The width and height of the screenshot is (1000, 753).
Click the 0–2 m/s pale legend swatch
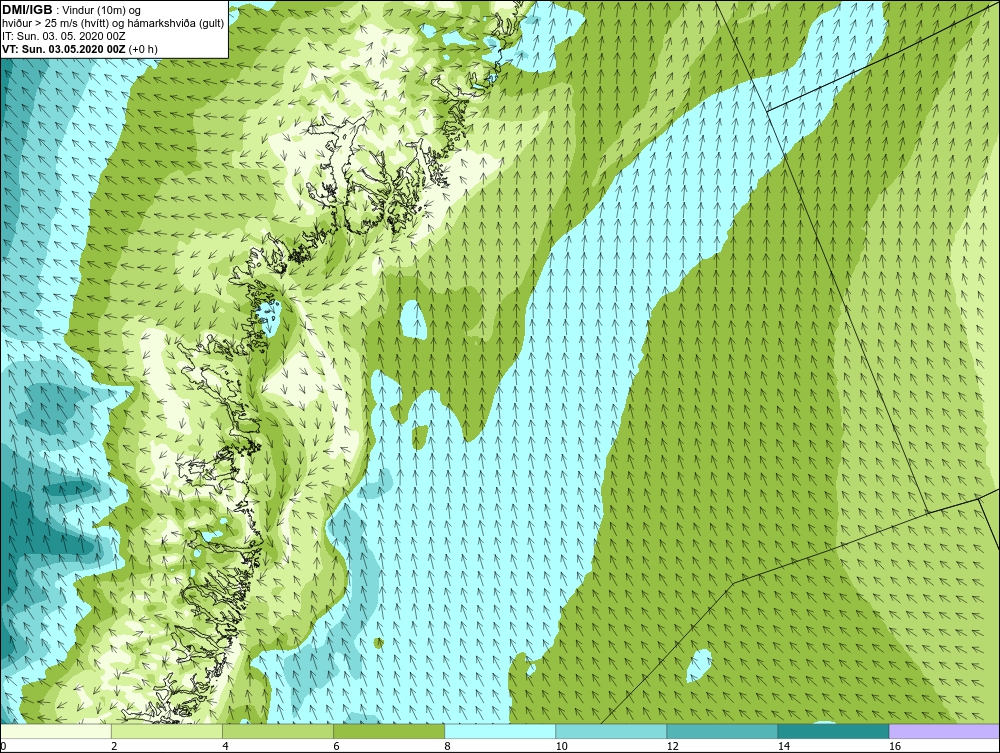tap(56, 731)
